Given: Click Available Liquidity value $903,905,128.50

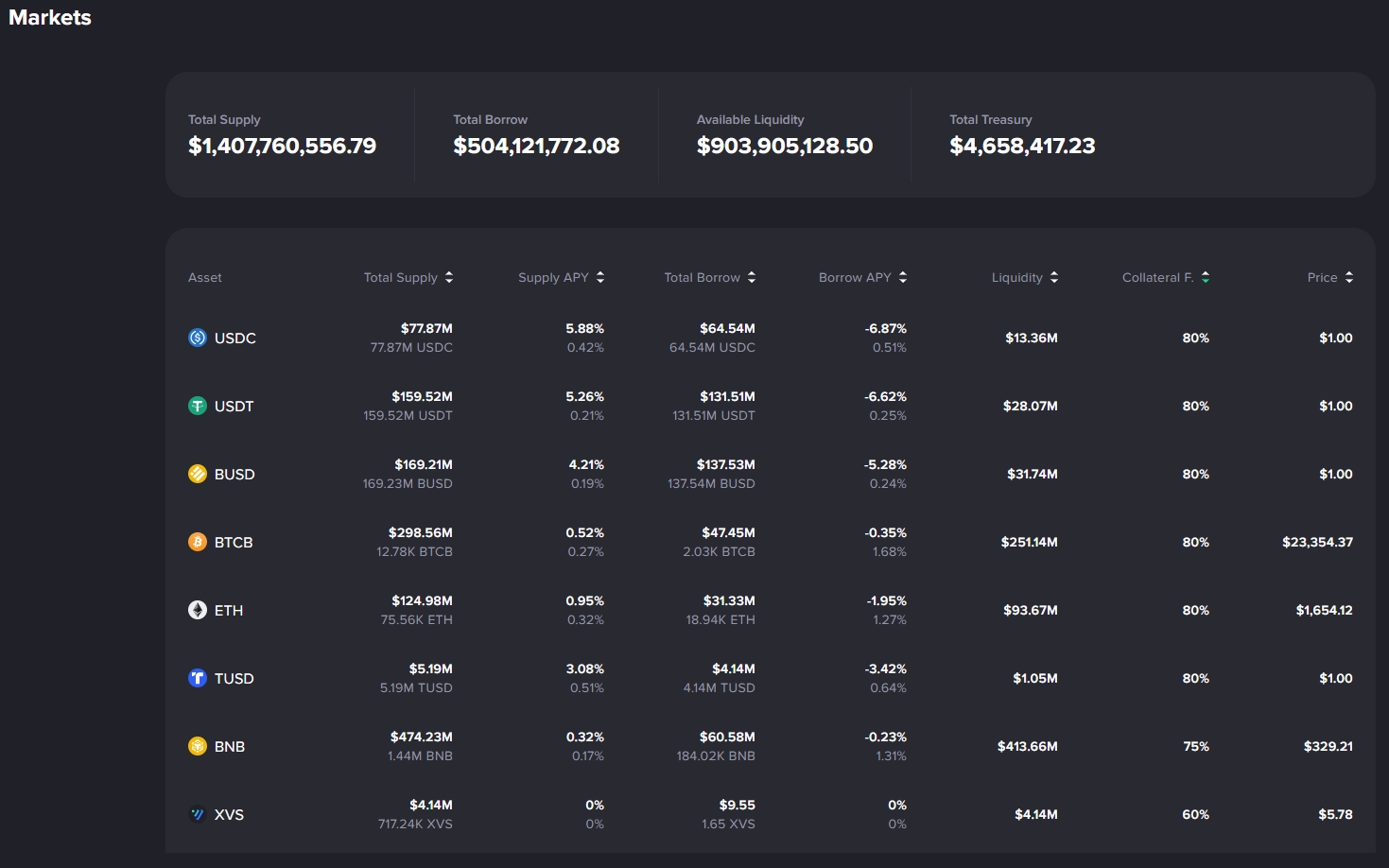Looking at the screenshot, I should 785,146.
